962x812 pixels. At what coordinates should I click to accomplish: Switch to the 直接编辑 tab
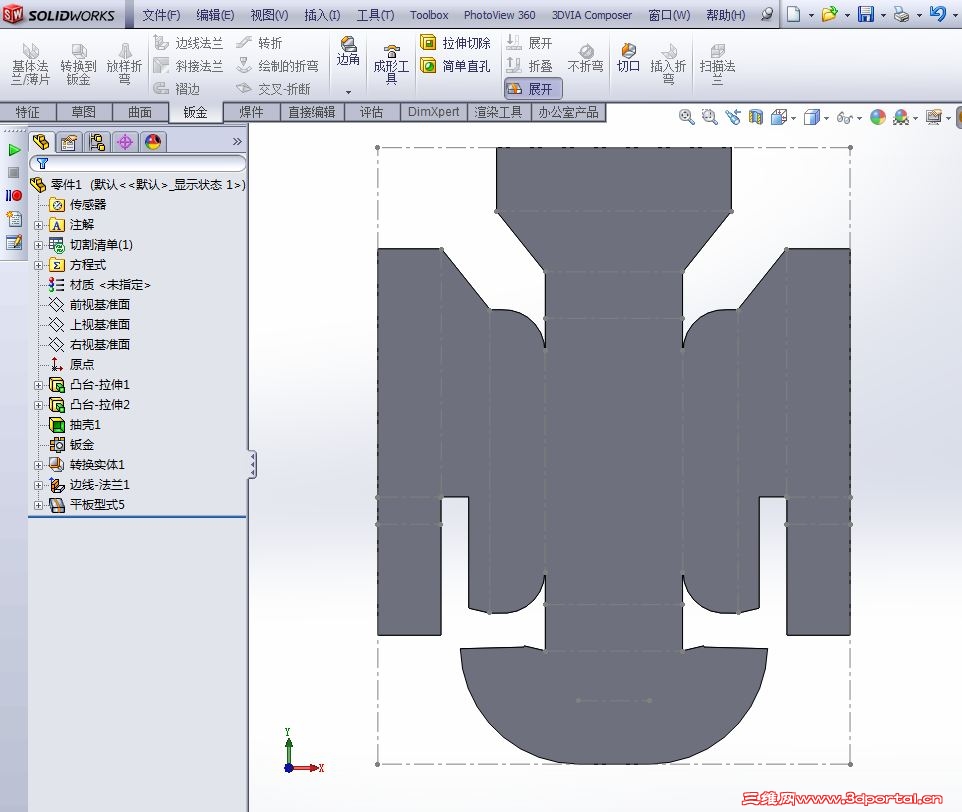click(312, 112)
